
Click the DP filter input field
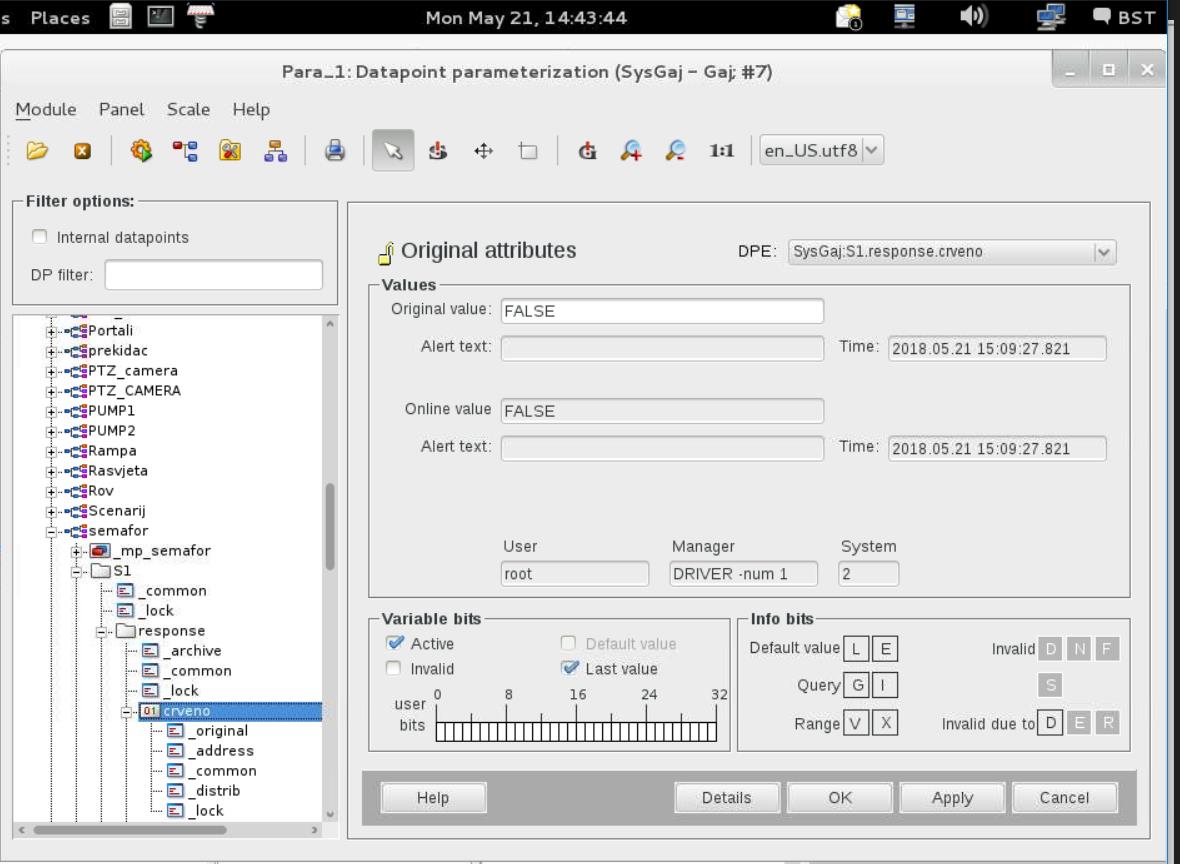(213, 275)
